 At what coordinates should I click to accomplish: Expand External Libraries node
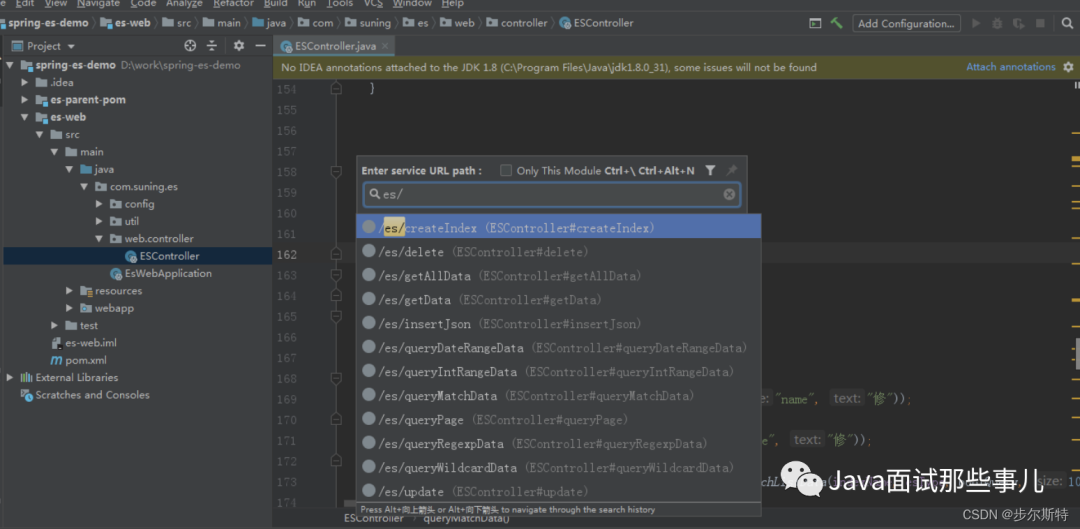click(x=10, y=378)
